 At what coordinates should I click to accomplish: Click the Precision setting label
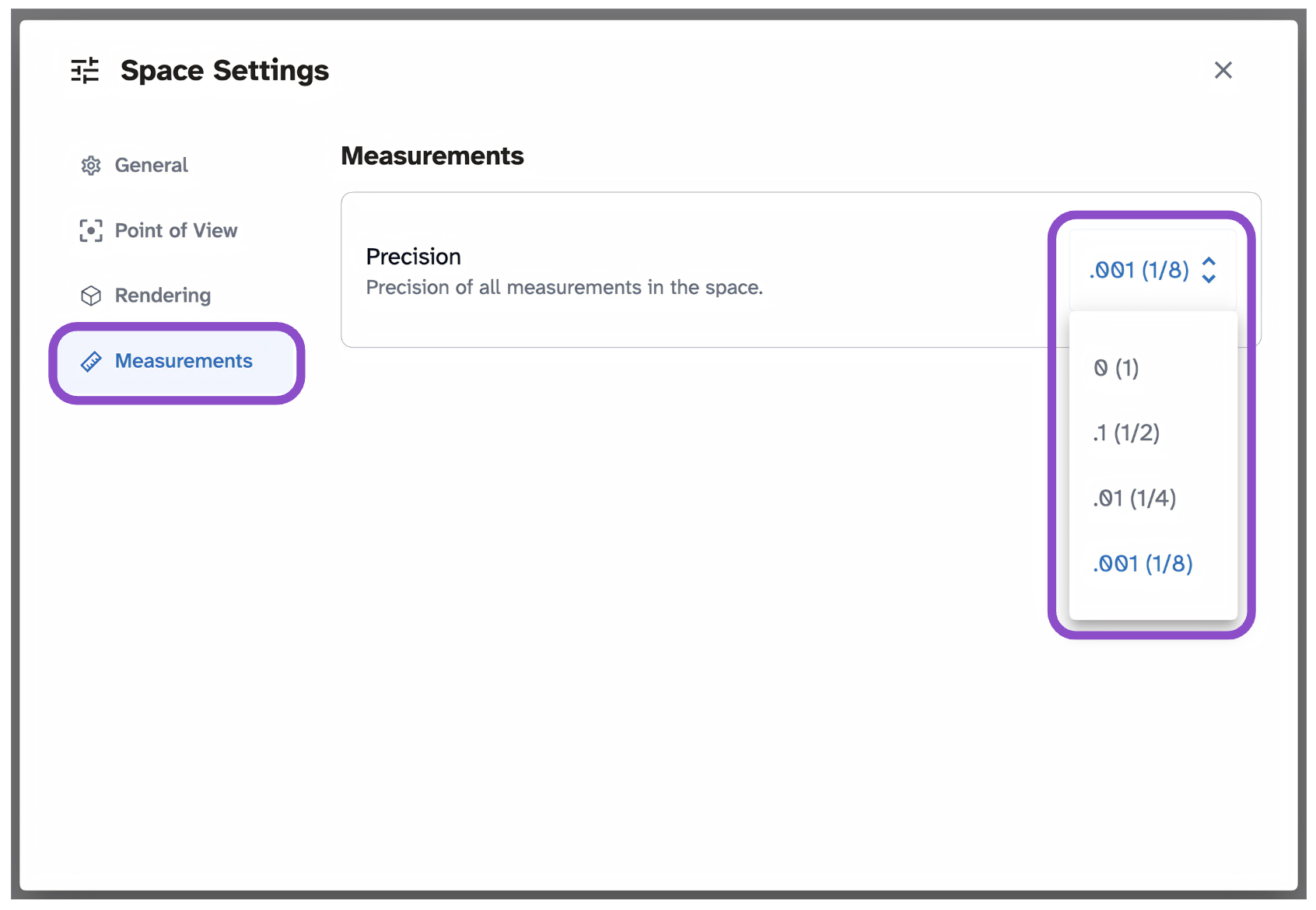coord(413,257)
